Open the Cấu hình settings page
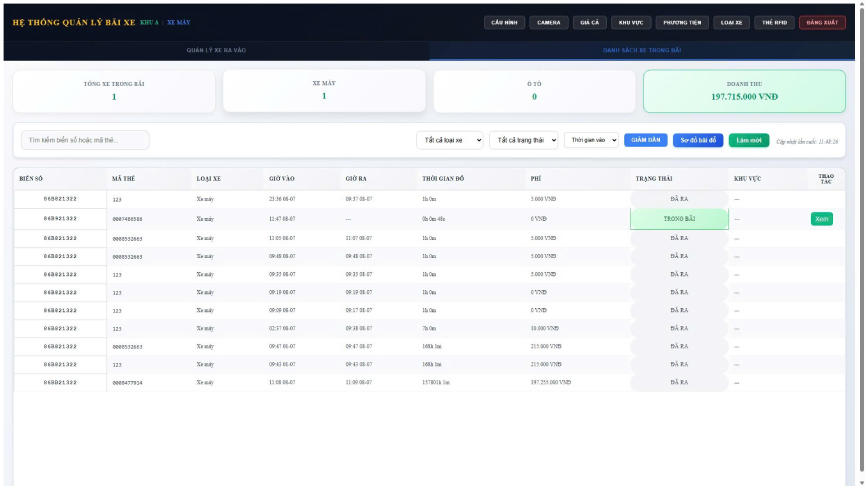The image size is (865, 486). [x=503, y=22]
